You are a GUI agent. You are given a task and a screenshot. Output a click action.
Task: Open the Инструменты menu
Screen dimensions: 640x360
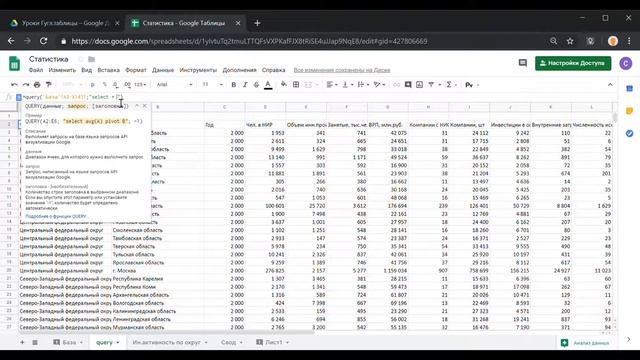point(198,70)
